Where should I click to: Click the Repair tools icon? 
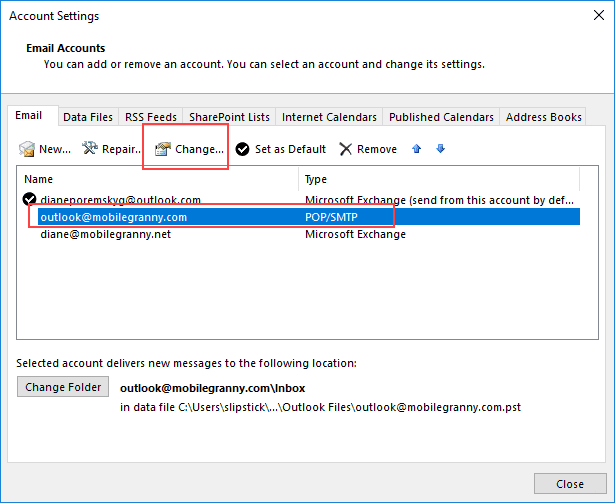[x=89, y=148]
